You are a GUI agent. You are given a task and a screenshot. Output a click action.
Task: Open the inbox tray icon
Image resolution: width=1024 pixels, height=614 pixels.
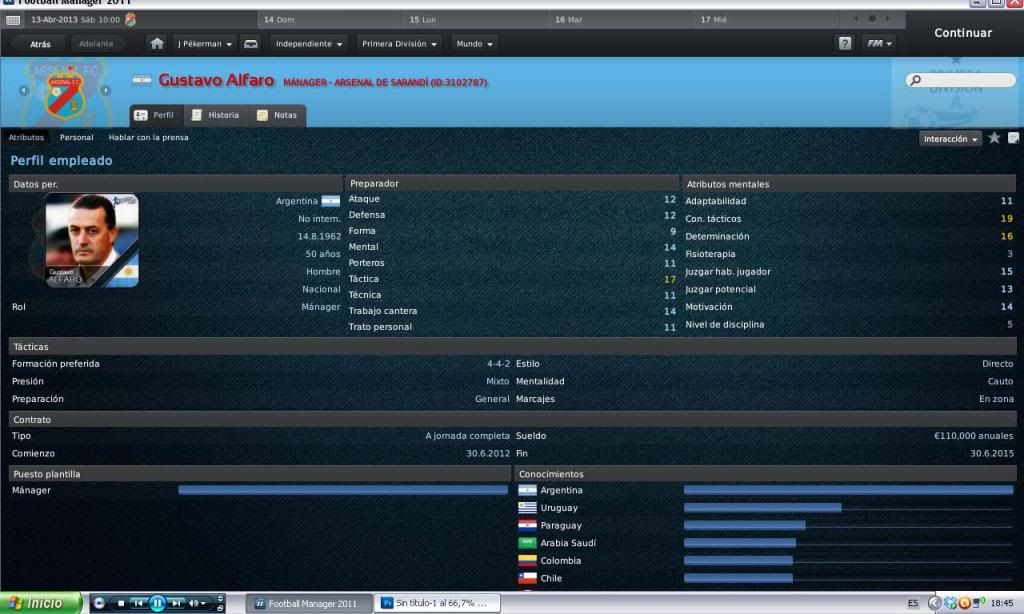click(x=251, y=44)
